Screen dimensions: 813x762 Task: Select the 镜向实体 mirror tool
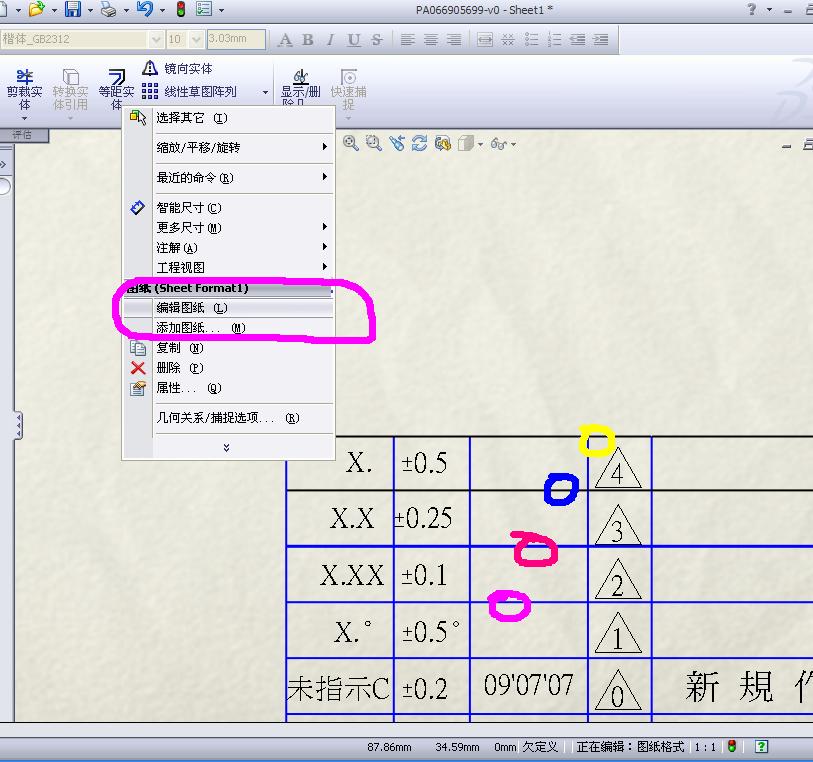[177, 68]
